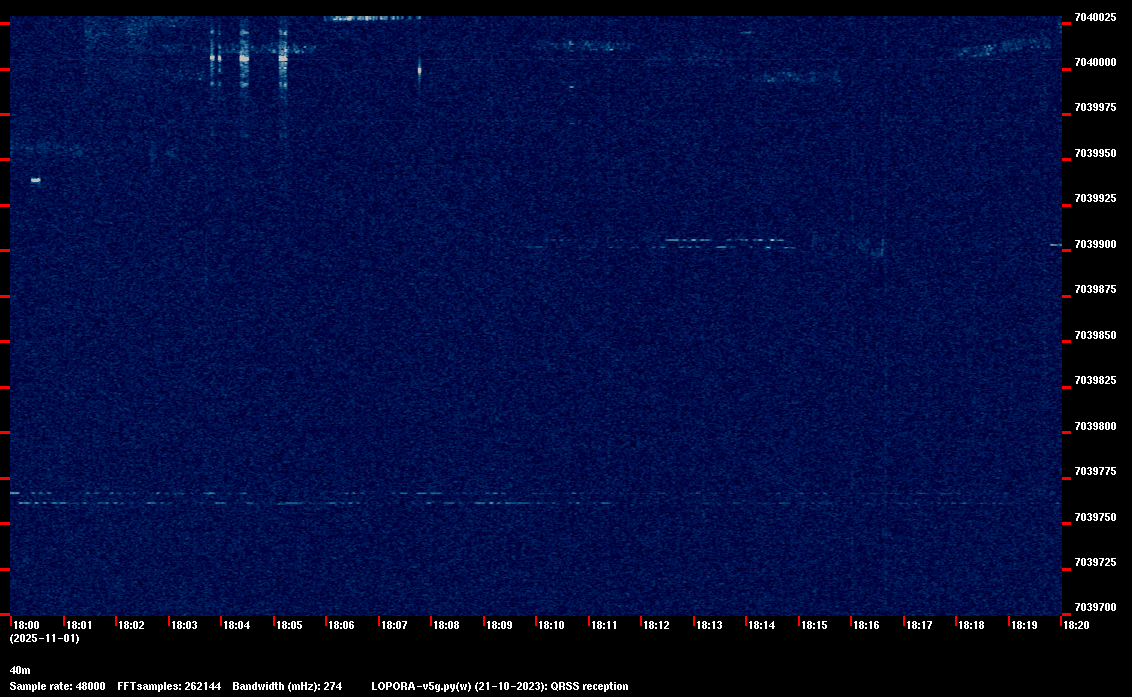Click the 18:07 time axis label
Screen dimensions: 1132x697
tap(394, 625)
